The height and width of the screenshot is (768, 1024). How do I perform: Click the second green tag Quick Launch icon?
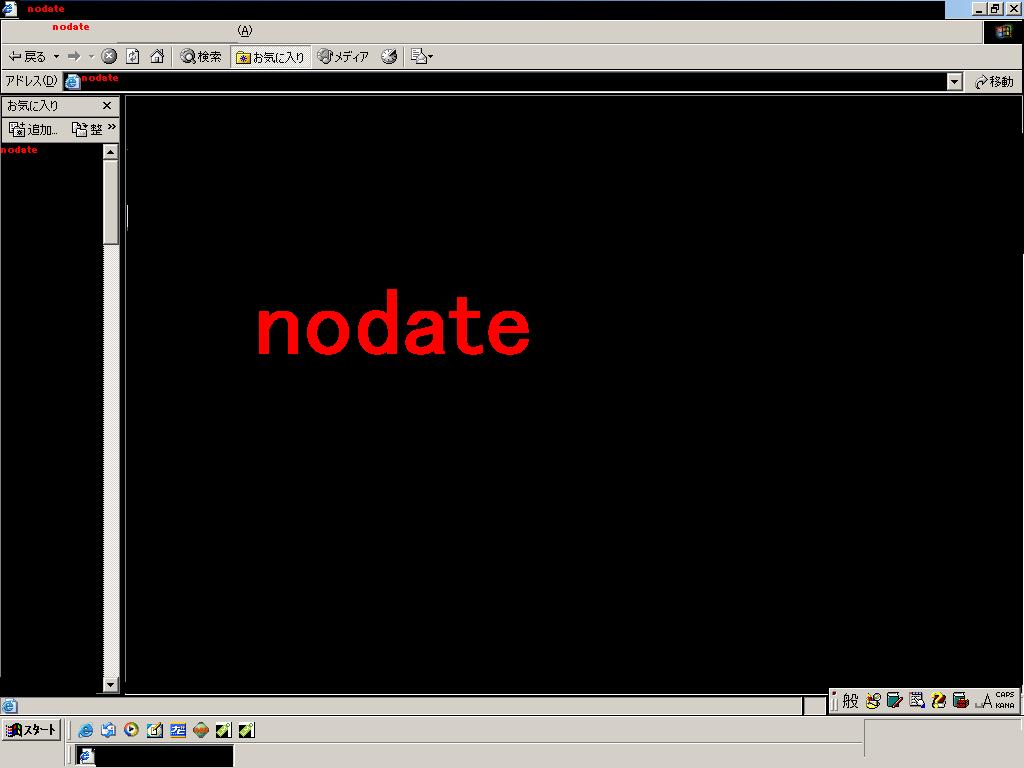(247, 730)
